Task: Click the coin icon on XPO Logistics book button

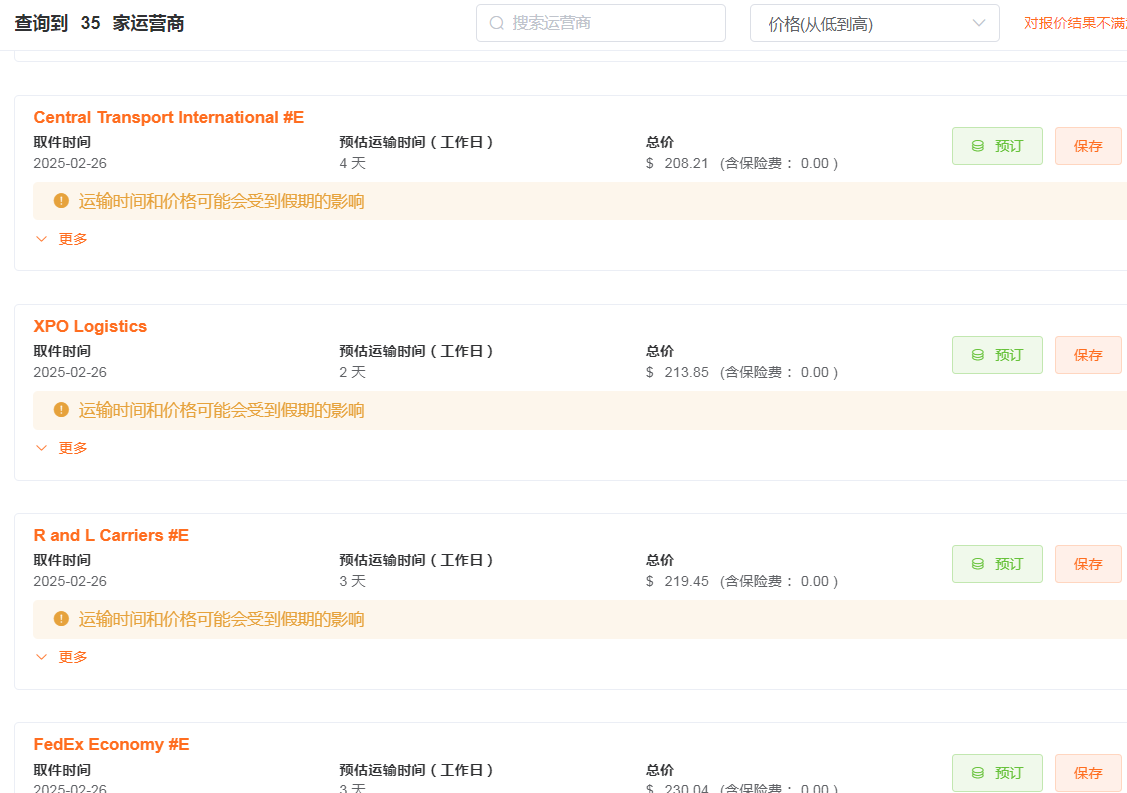Action: point(978,355)
